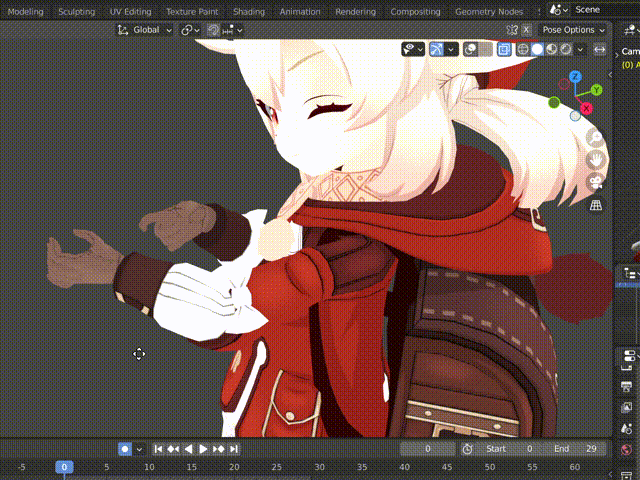The width and height of the screenshot is (640, 480).
Task: Open the view layer properties tab
Action: tap(627, 407)
